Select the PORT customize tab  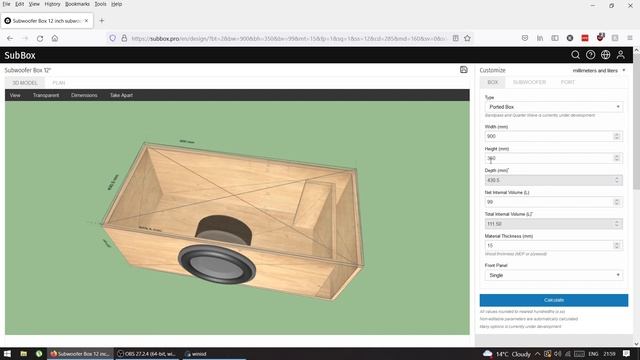(x=567, y=82)
